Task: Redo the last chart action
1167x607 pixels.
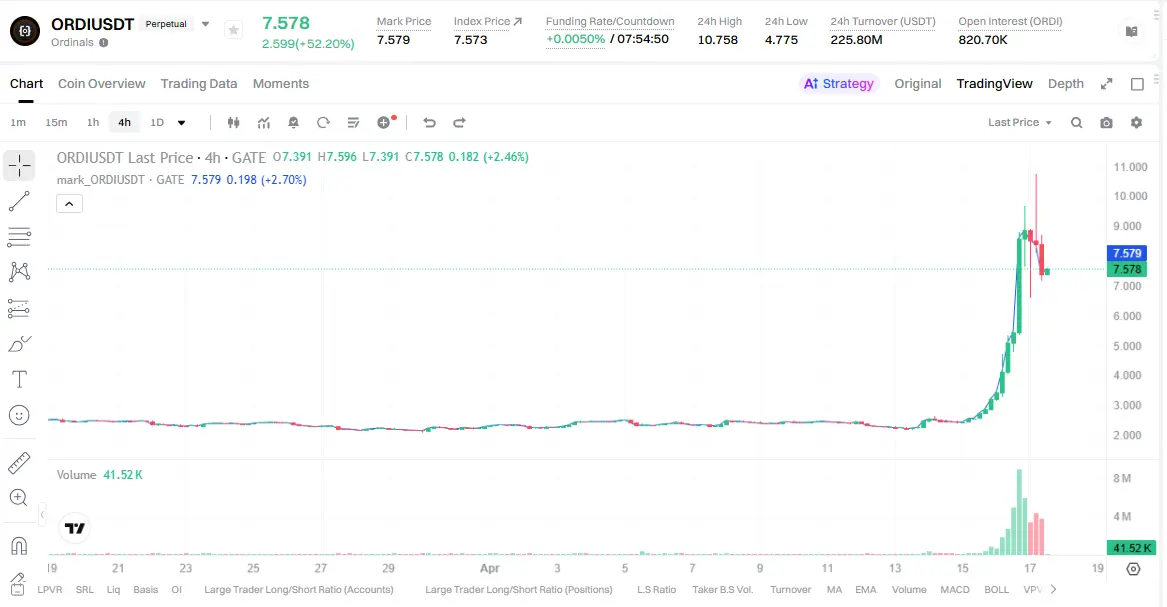Action: [459, 123]
